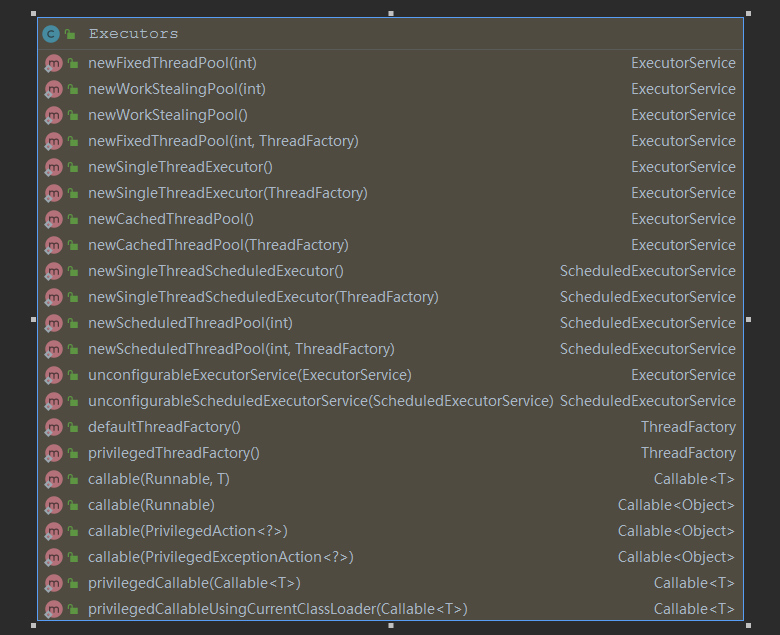780x635 pixels.
Task: Click ScheduledExecutorService return type of newScheduledThreadPool(int)
Action: pyautogui.click(x=647, y=323)
